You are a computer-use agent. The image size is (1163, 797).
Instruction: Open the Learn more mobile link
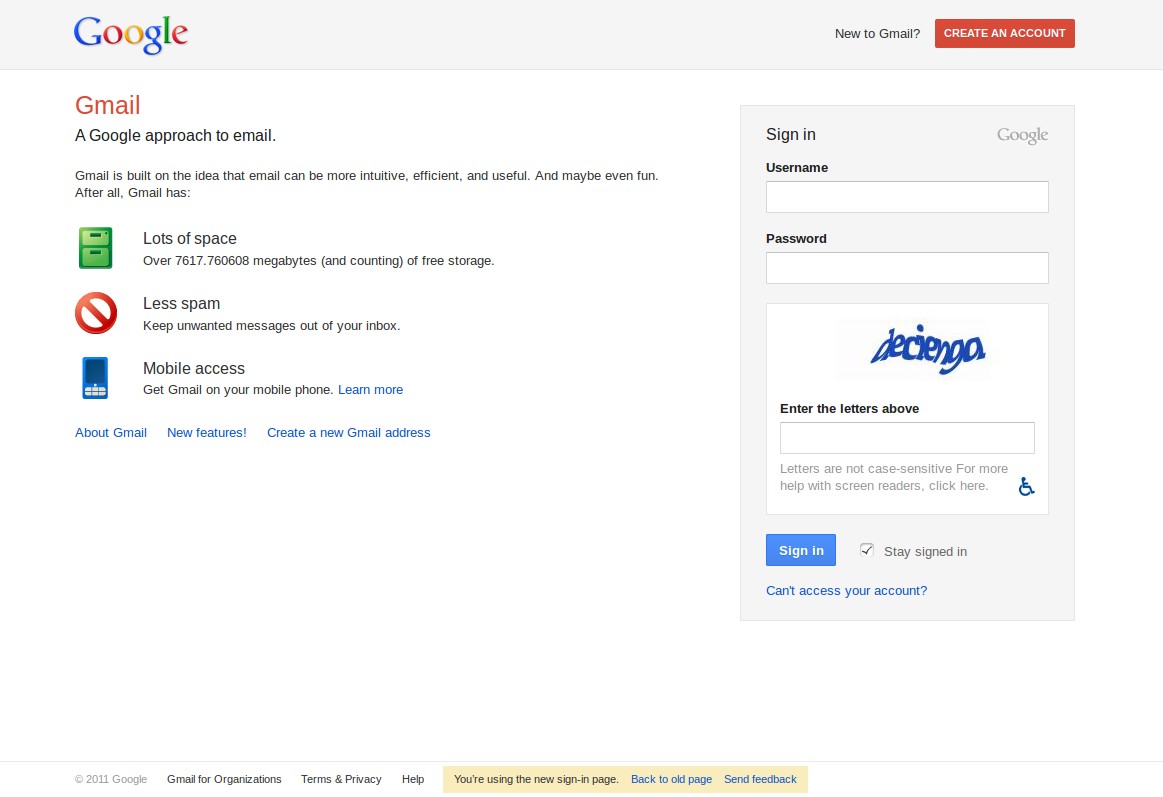tap(370, 390)
